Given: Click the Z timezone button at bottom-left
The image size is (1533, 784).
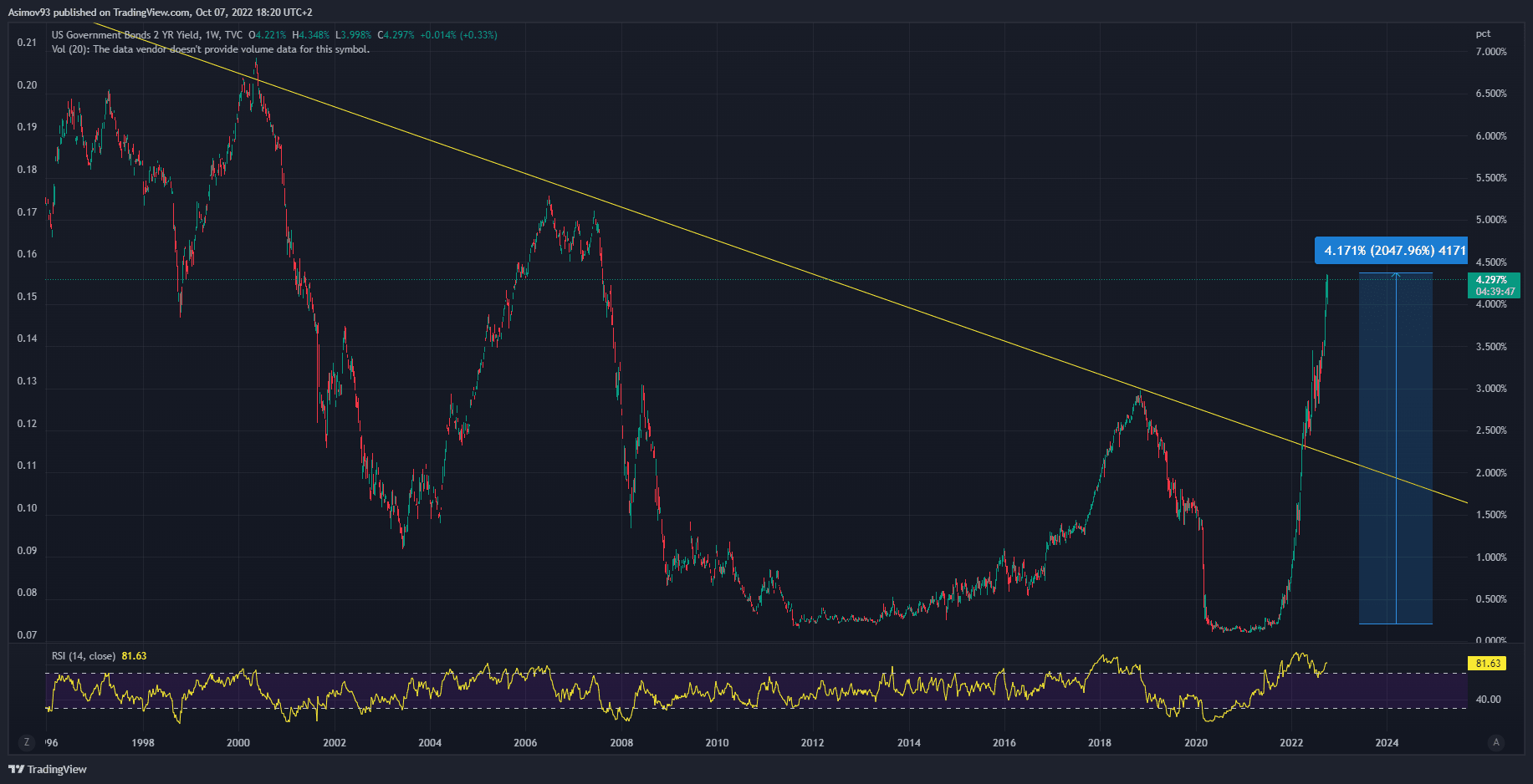Looking at the screenshot, I should [x=27, y=742].
